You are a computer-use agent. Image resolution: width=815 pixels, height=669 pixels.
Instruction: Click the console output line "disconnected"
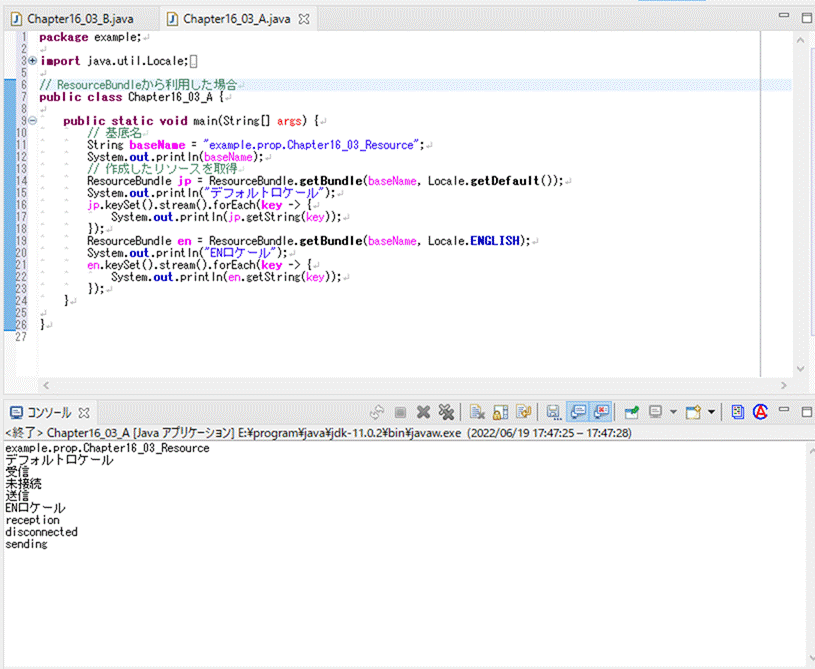point(42,532)
